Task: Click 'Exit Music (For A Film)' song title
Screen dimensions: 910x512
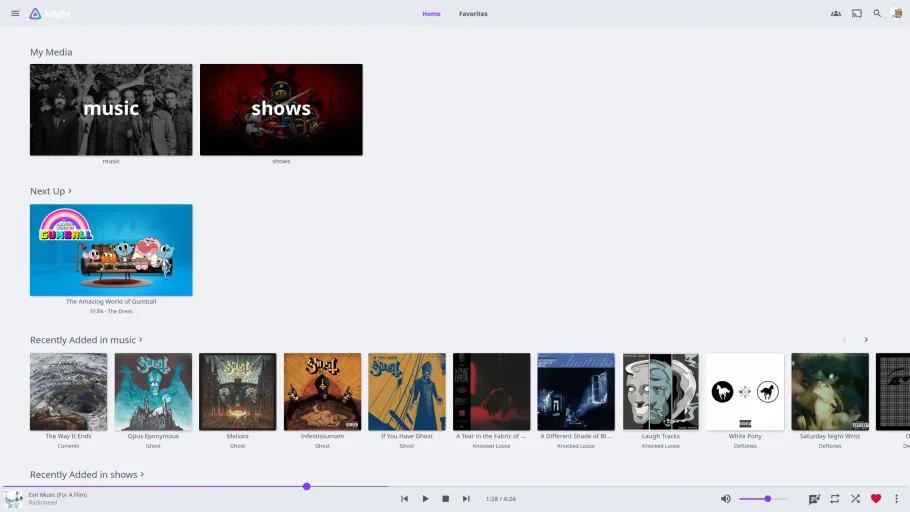Action: click(x=57, y=495)
